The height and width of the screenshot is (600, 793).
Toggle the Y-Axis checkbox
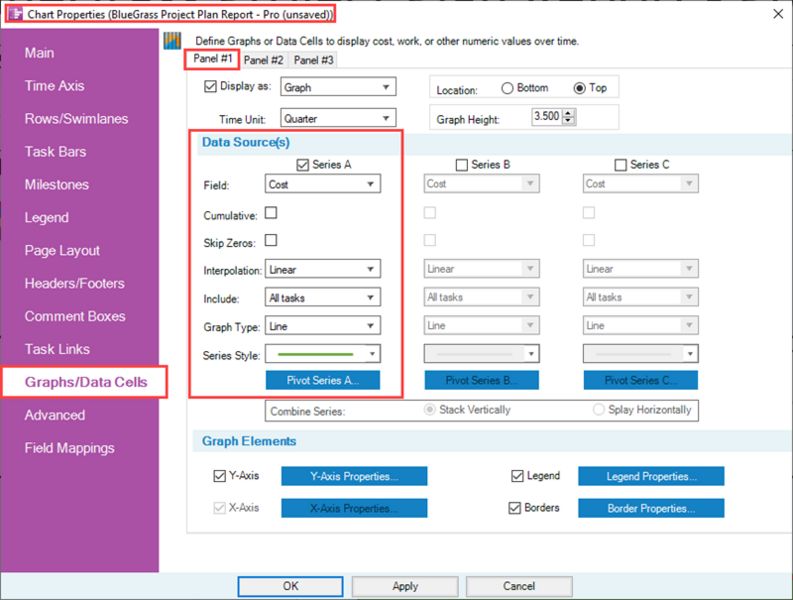[x=219, y=476]
